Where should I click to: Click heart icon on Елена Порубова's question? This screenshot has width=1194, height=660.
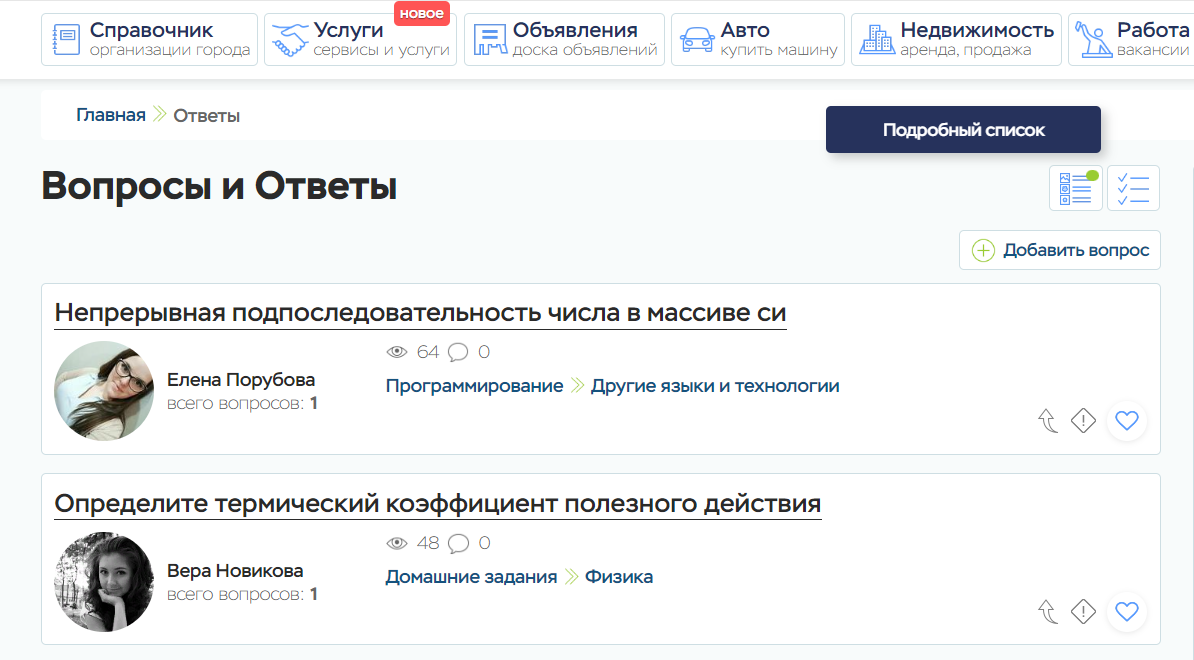pyautogui.click(x=1127, y=421)
